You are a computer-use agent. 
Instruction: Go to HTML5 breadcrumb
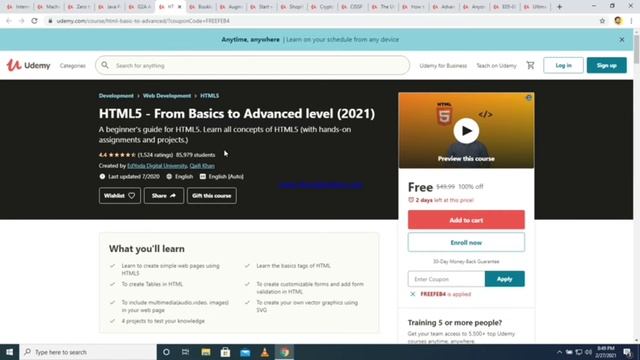209,96
